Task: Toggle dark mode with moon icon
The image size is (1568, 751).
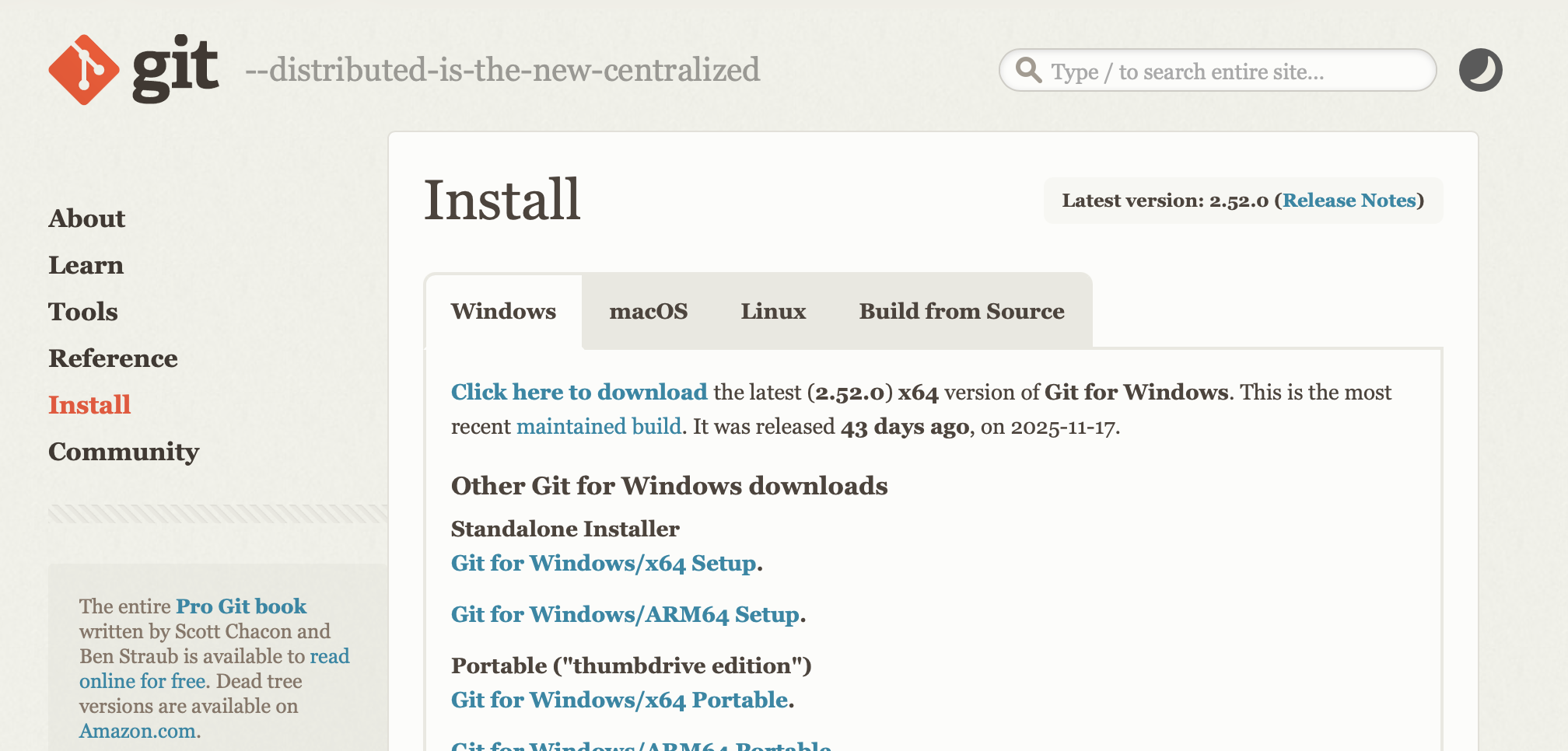Action: (1480, 70)
